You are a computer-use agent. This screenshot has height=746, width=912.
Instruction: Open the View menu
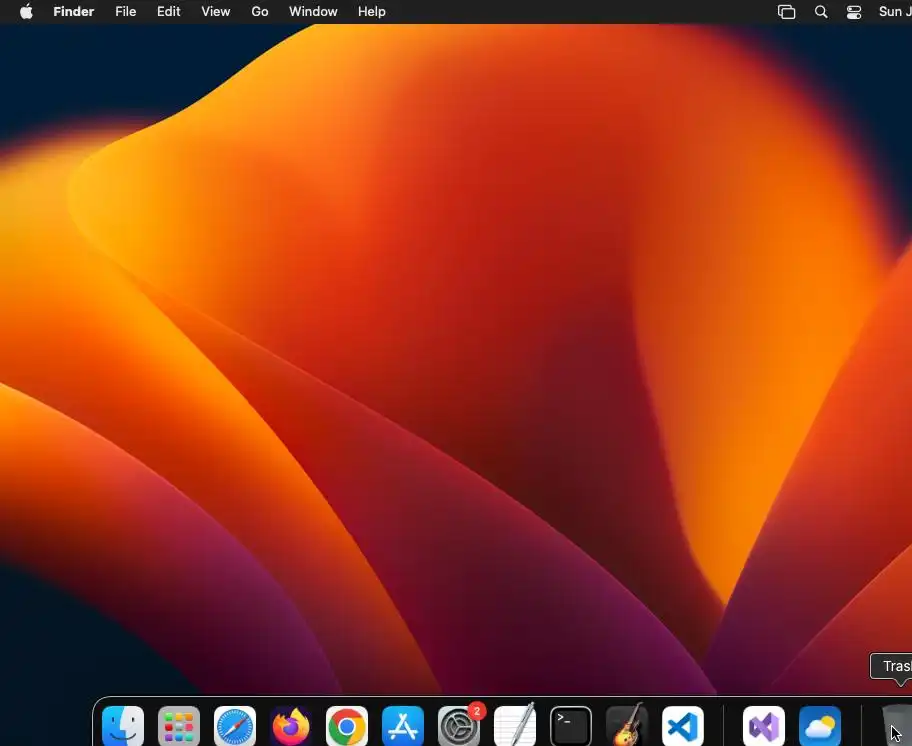click(216, 12)
